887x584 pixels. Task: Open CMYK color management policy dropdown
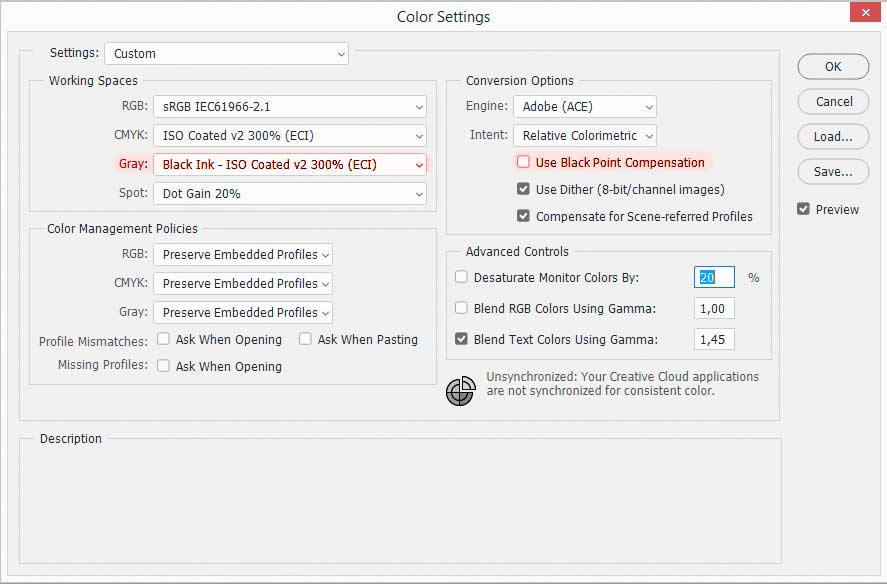[x=243, y=284]
